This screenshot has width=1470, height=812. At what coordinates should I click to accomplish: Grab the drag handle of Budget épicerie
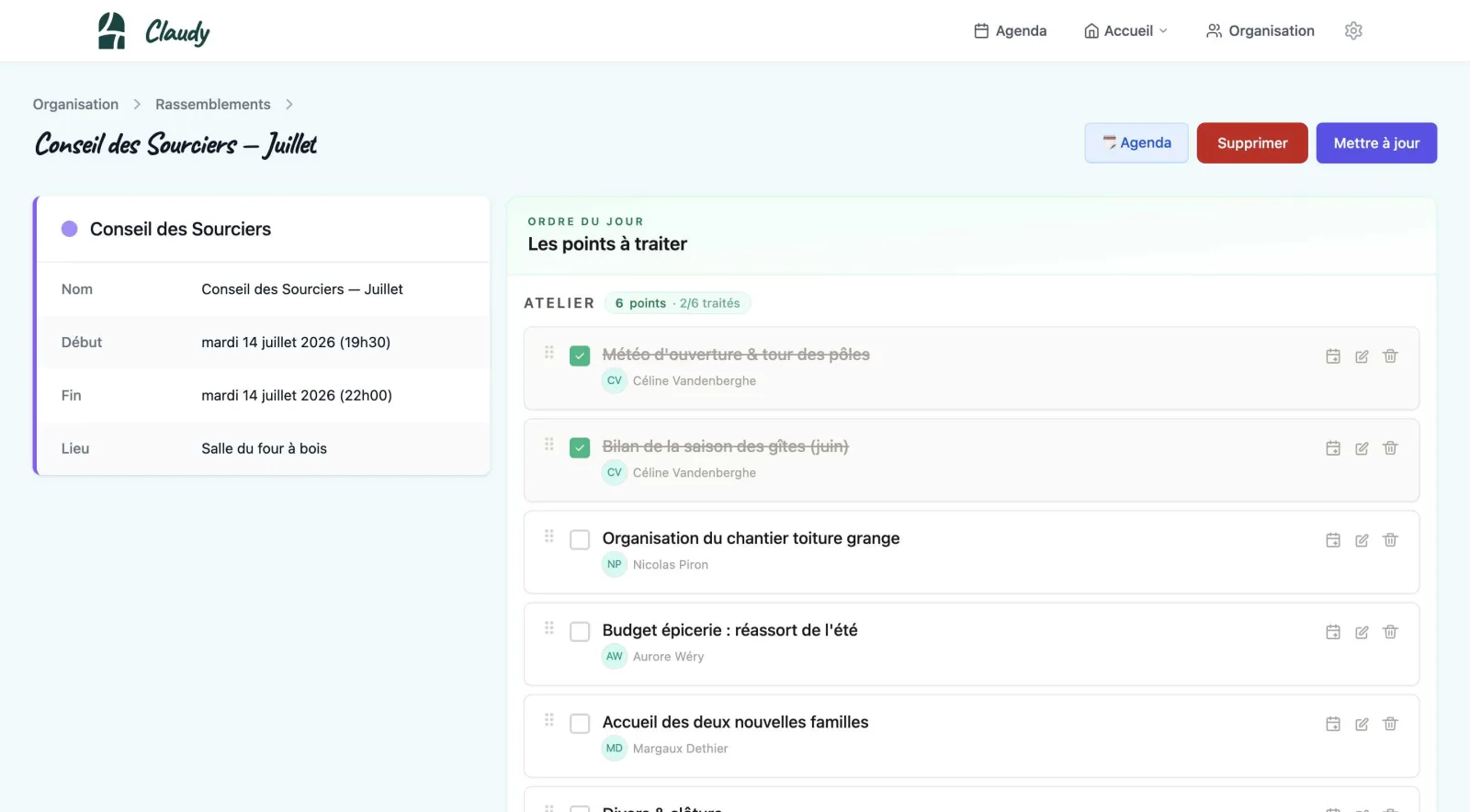coord(549,628)
